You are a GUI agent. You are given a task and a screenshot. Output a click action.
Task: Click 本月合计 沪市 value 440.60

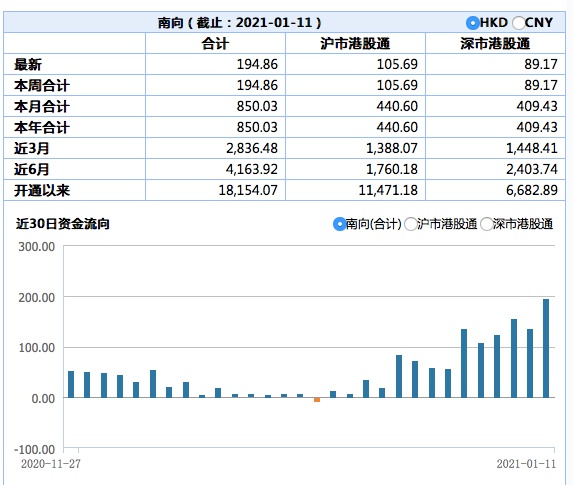(x=397, y=106)
